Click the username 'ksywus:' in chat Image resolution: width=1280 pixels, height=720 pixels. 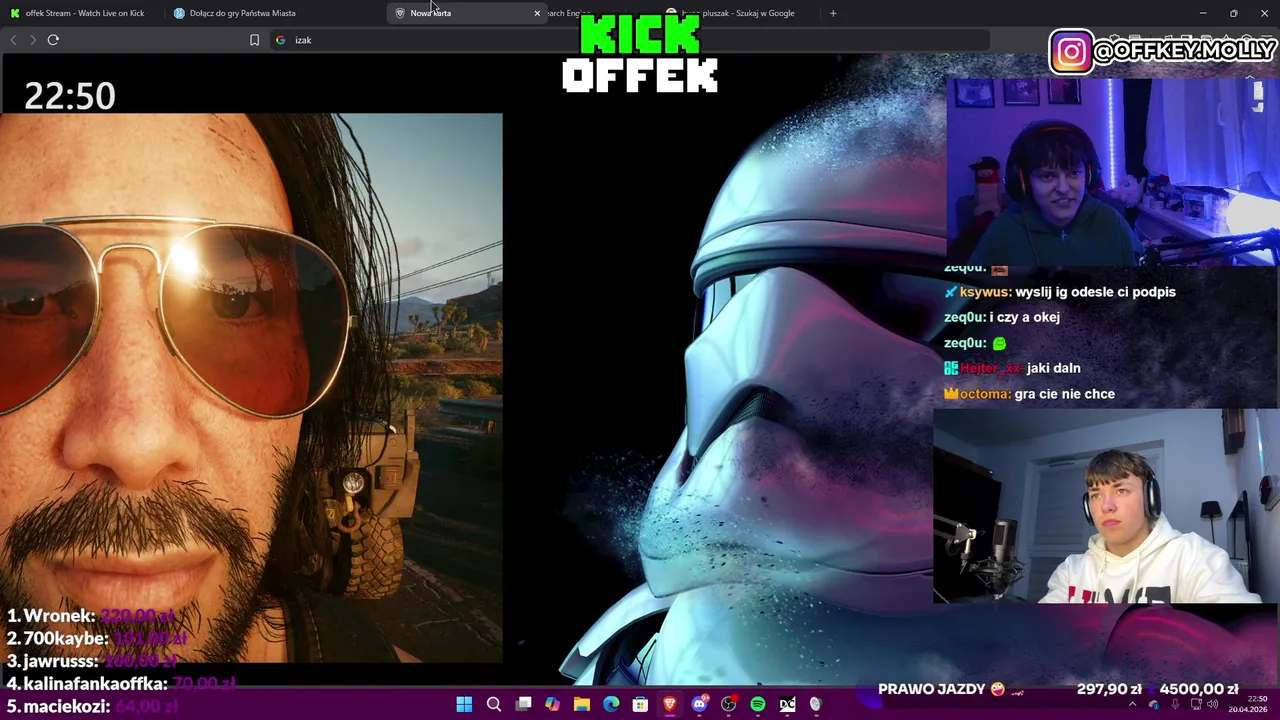pyautogui.click(x=985, y=292)
